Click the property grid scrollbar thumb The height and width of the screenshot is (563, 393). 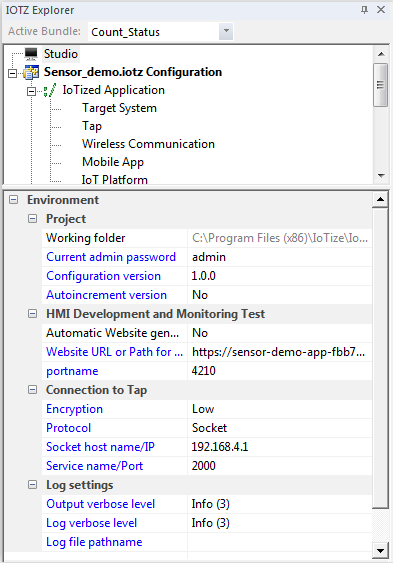[380, 358]
